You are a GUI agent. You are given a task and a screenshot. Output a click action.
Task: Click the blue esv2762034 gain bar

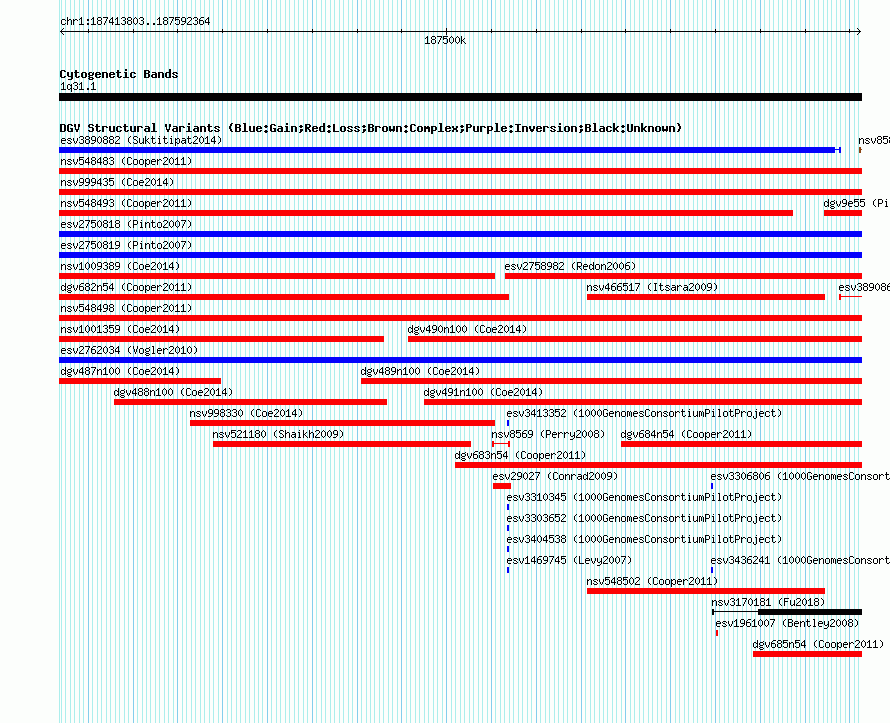460,360
